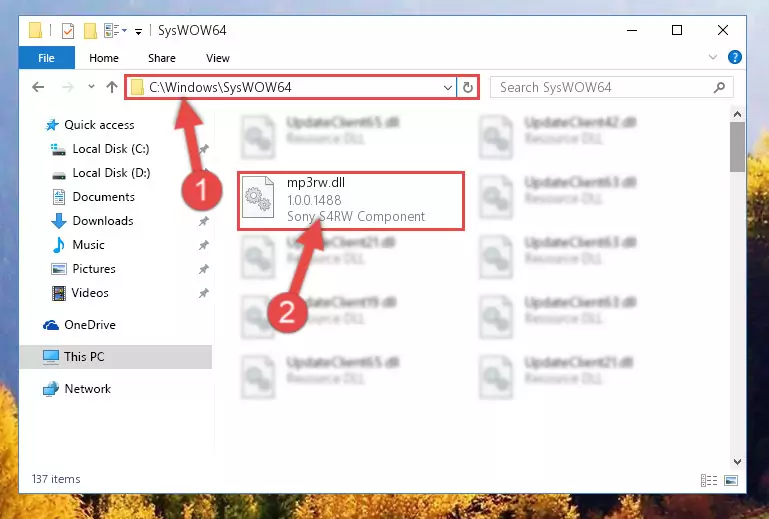The image size is (769, 519).
Task: Click the 137 items status text
Action: 56,479
